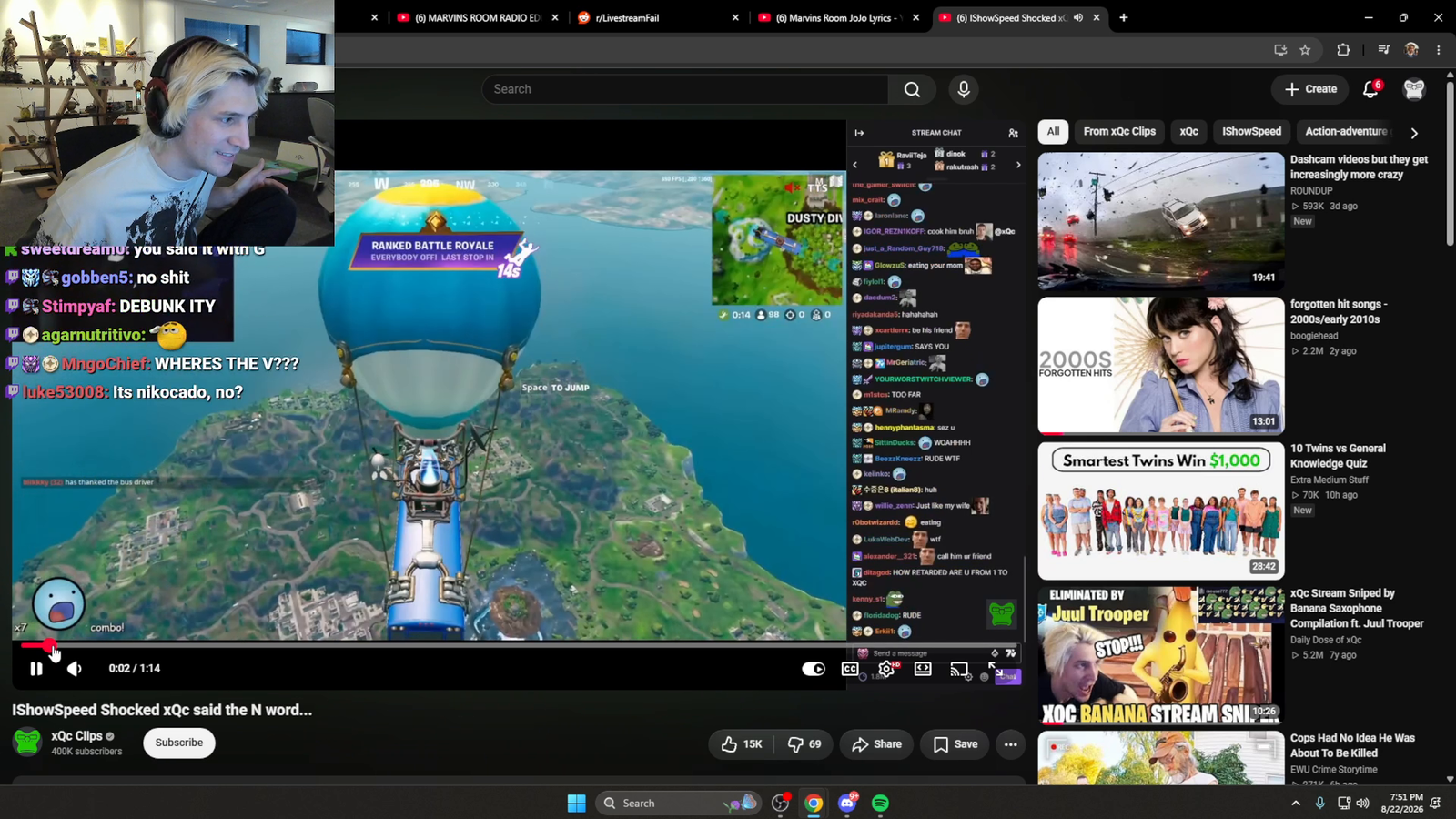1456x819 pixels.
Task: Open the Windows Start menu
Action: pos(576,803)
